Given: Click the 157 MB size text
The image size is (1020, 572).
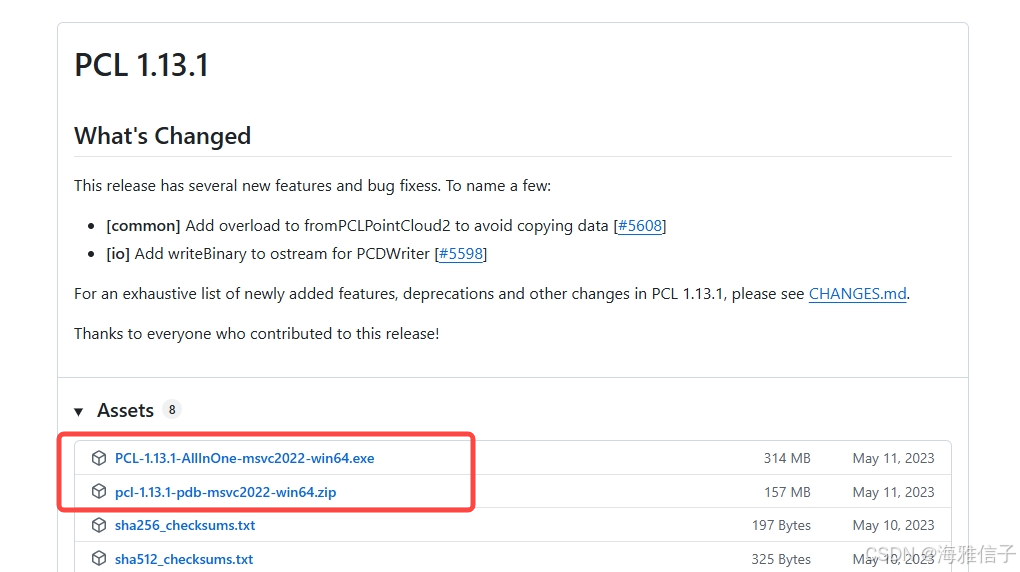Looking at the screenshot, I should (787, 492).
